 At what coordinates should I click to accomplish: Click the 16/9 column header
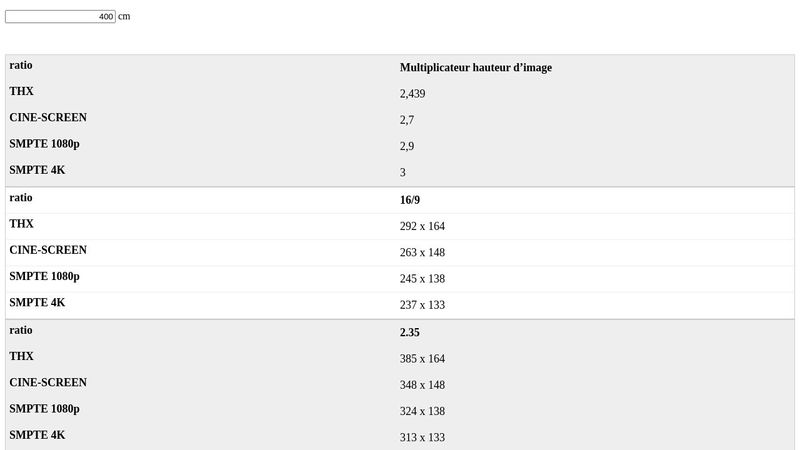[410, 200]
